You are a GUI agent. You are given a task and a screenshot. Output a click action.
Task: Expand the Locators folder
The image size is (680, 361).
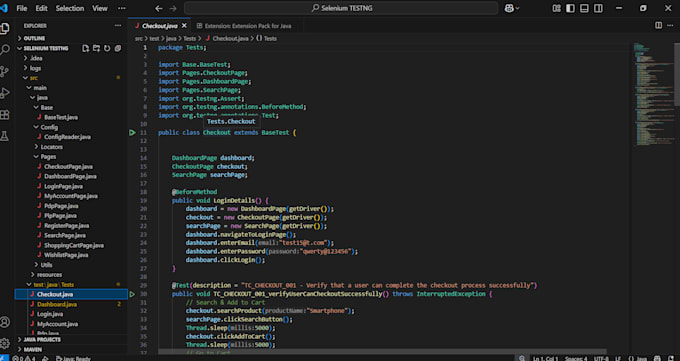click(72, 147)
